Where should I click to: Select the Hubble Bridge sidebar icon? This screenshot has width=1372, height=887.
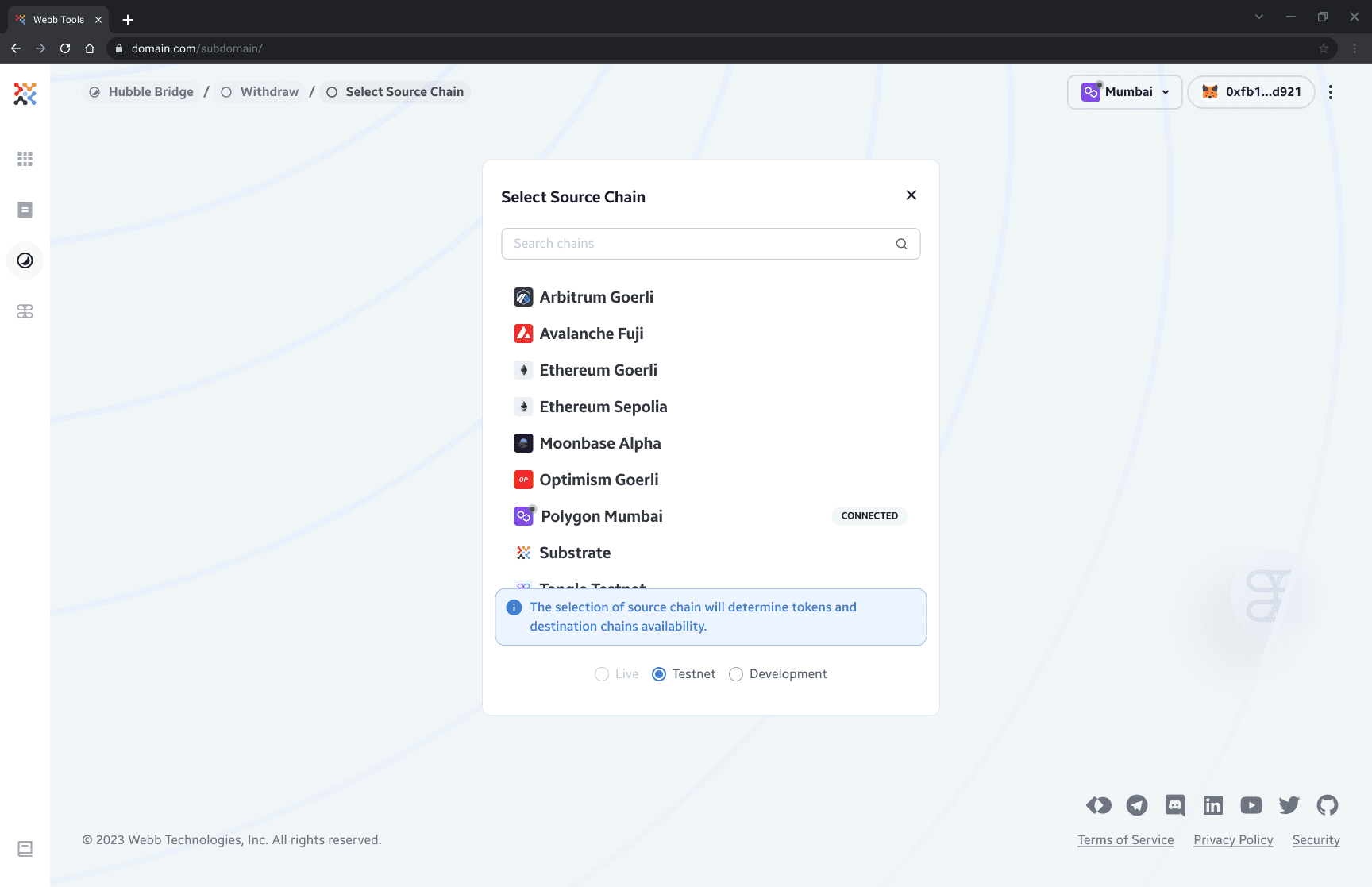[25, 260]
